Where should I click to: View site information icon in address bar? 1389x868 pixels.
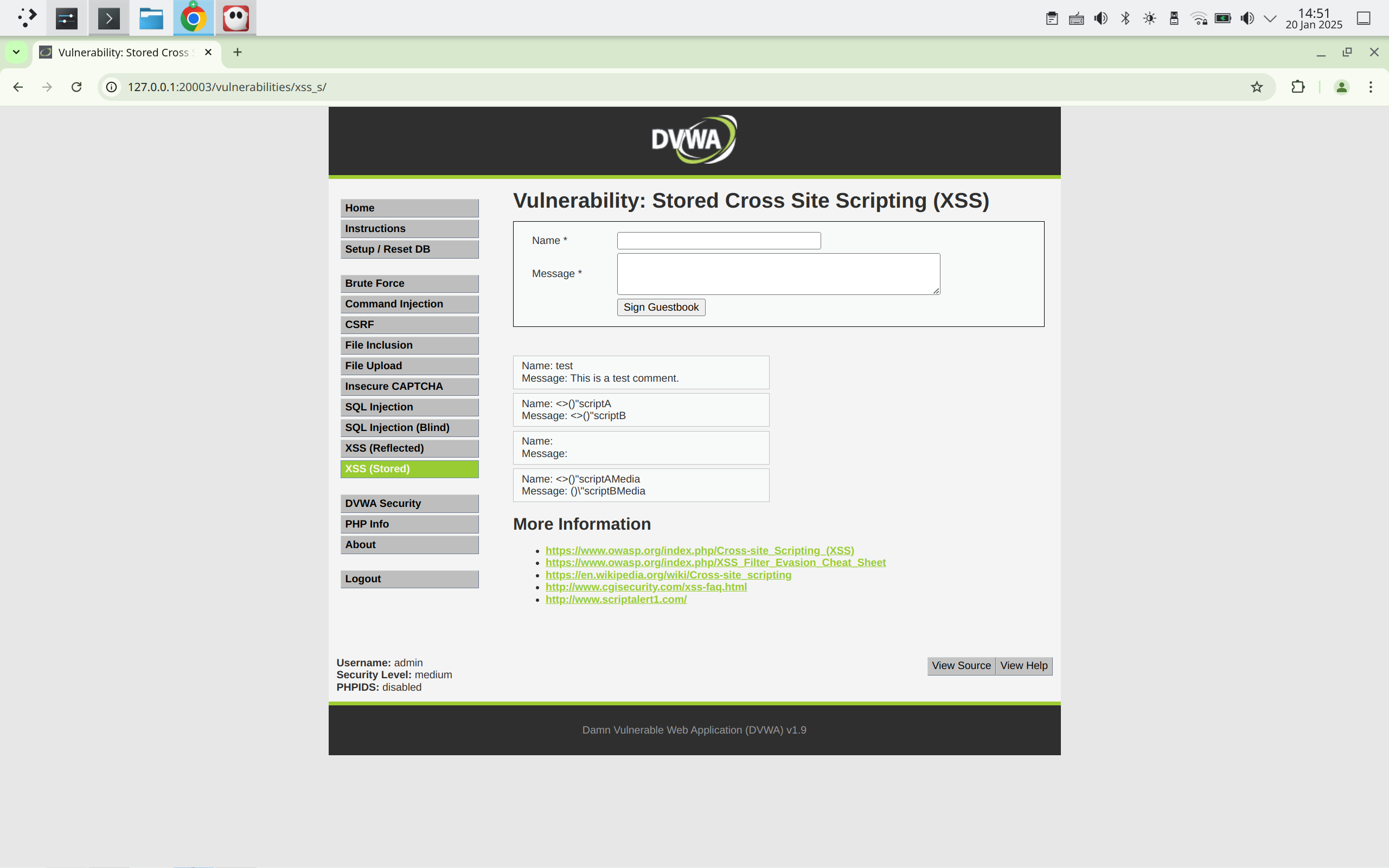[x=112, y=87]
